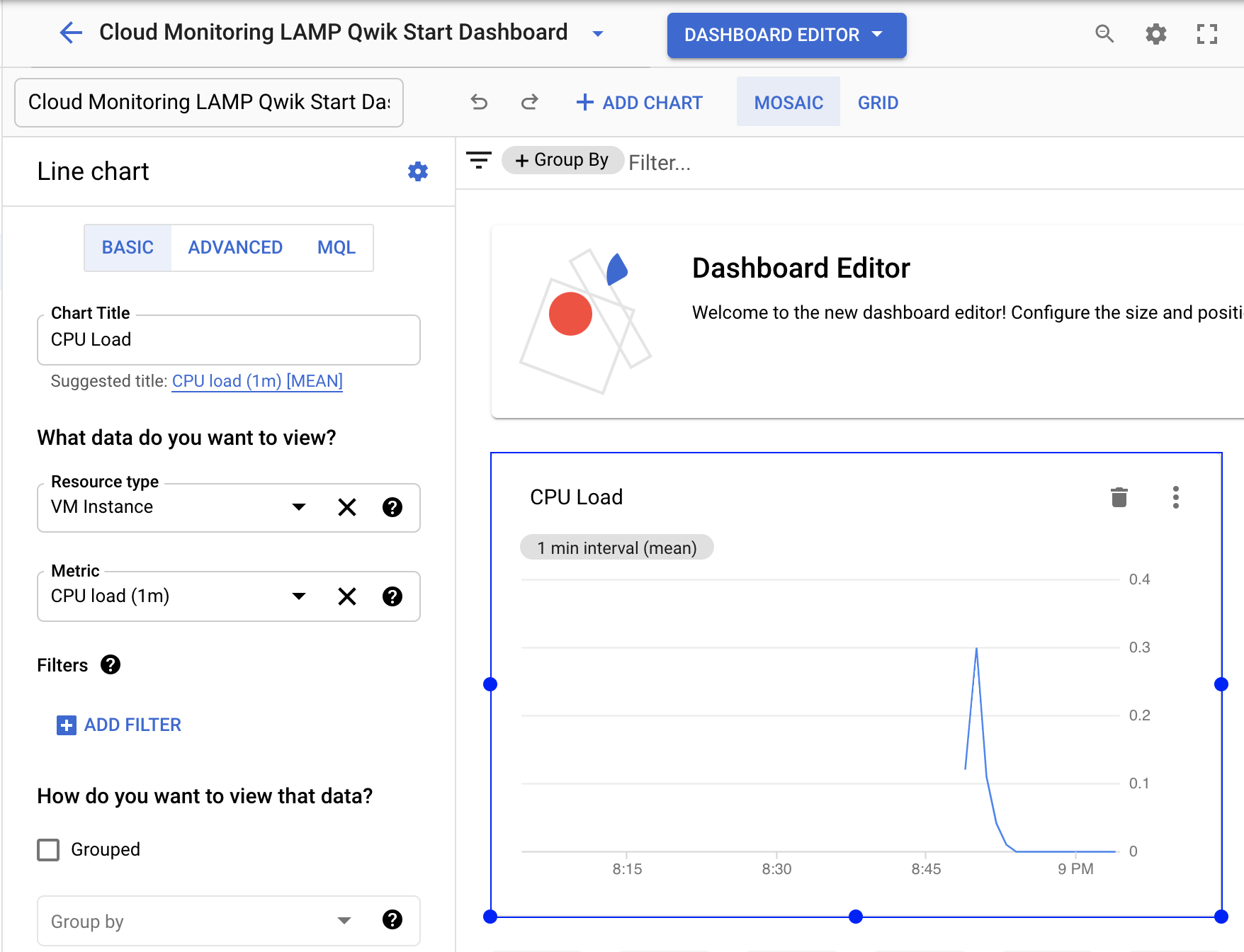Expand the Resource type dropdown arrow
This screenshot has width=1244, height=952.
pyautogui.click(x=299, y=507)
